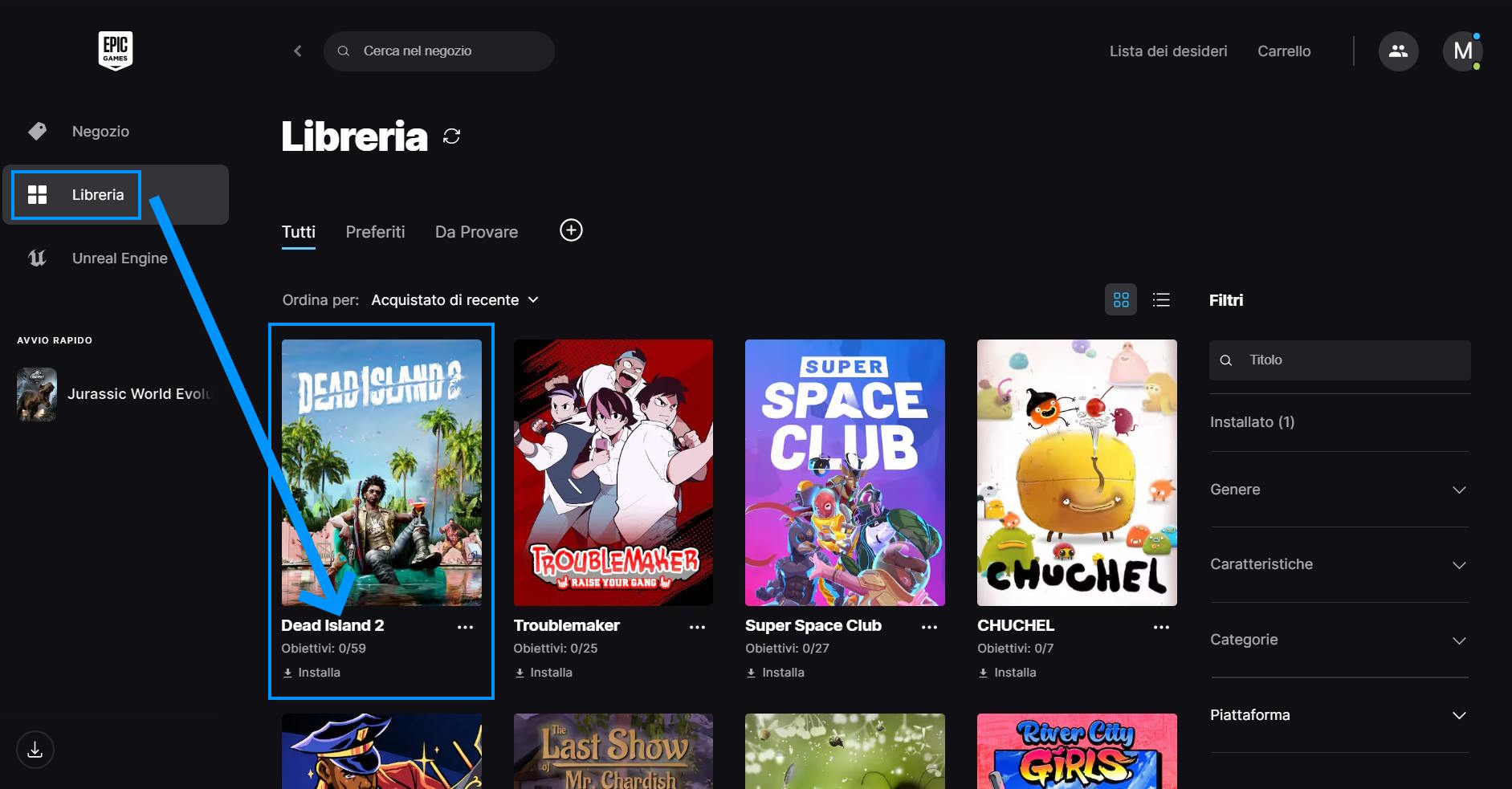Open the M profile avatar menu
This screenshot has height=789, width=1512.
tap(1462, 51)
